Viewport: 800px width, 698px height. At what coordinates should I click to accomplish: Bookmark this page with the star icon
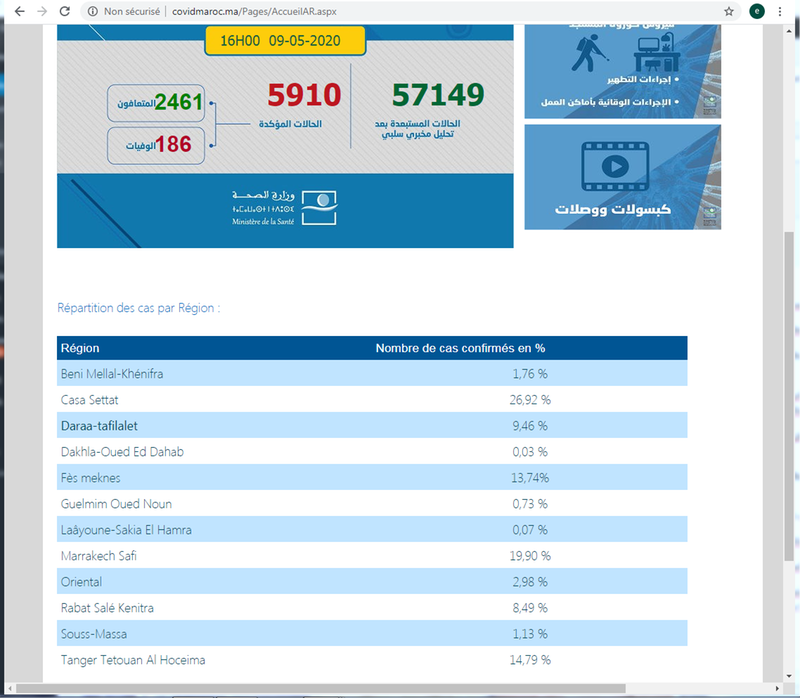pyautogui.click(x=728, y=12)
